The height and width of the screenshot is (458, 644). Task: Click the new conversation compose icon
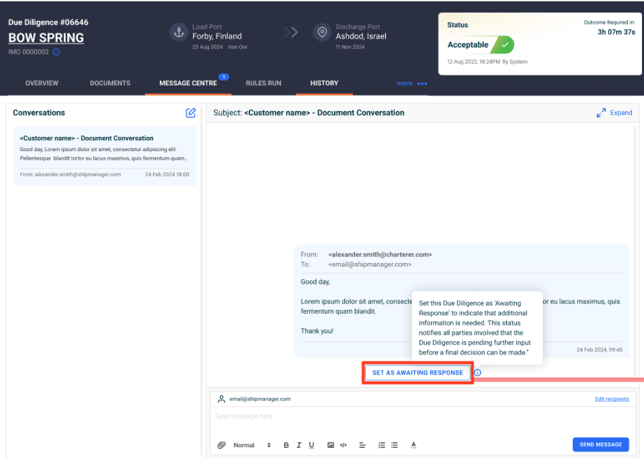(x=191, y=113)
